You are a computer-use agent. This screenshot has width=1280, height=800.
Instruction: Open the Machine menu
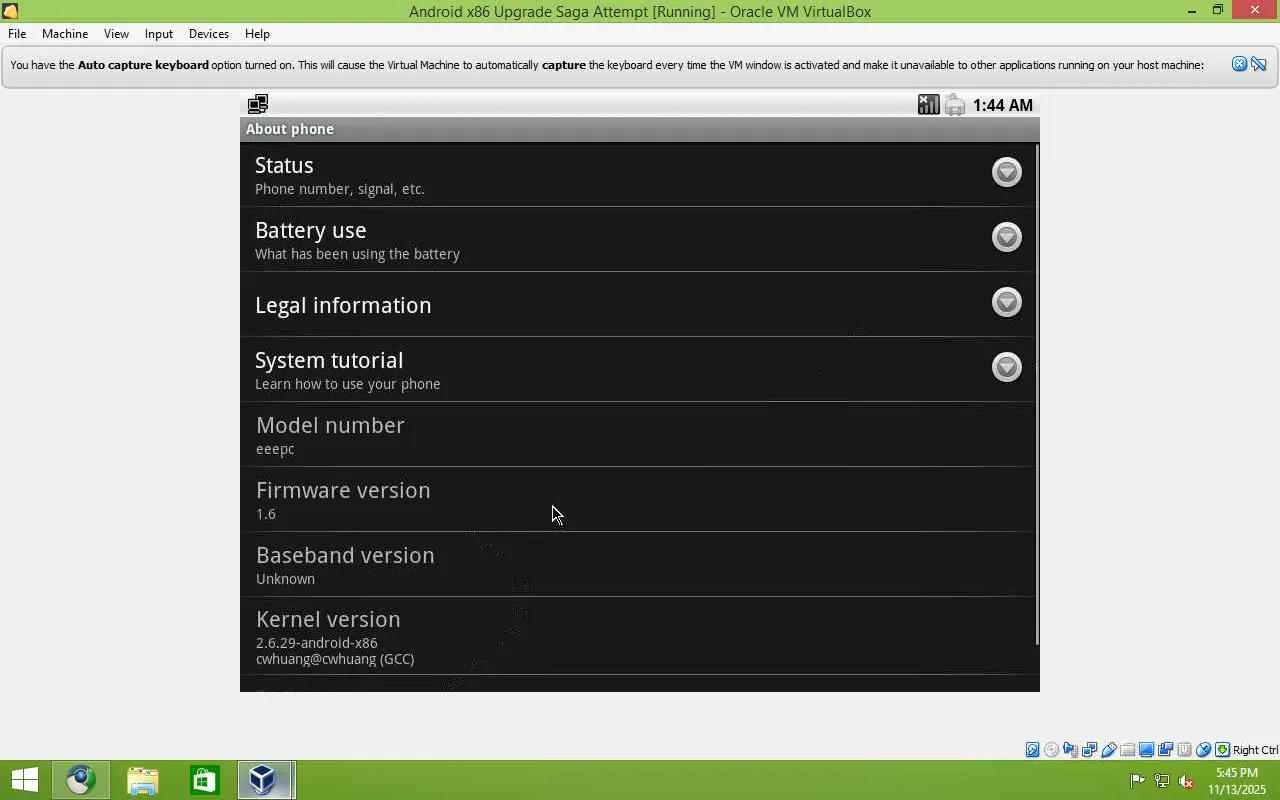[x=65, y=33]
